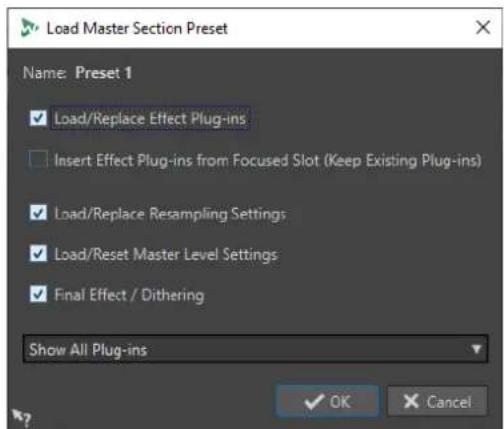Click the Final Effect / Dithering label text
The width and height of the screenshot is (504, 429).
pos(129,295)
